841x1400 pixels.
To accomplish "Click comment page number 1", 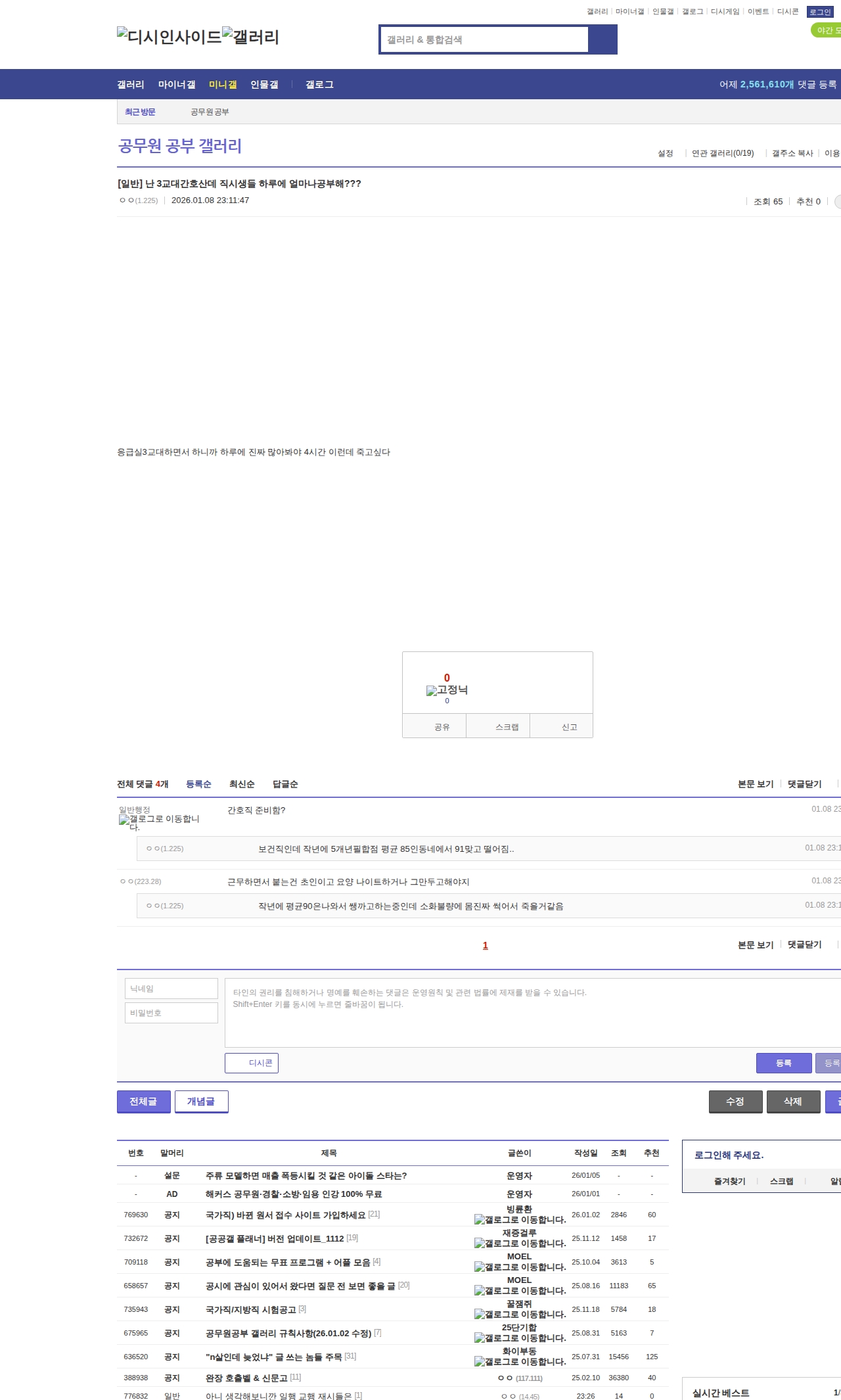I will [486, 945].
